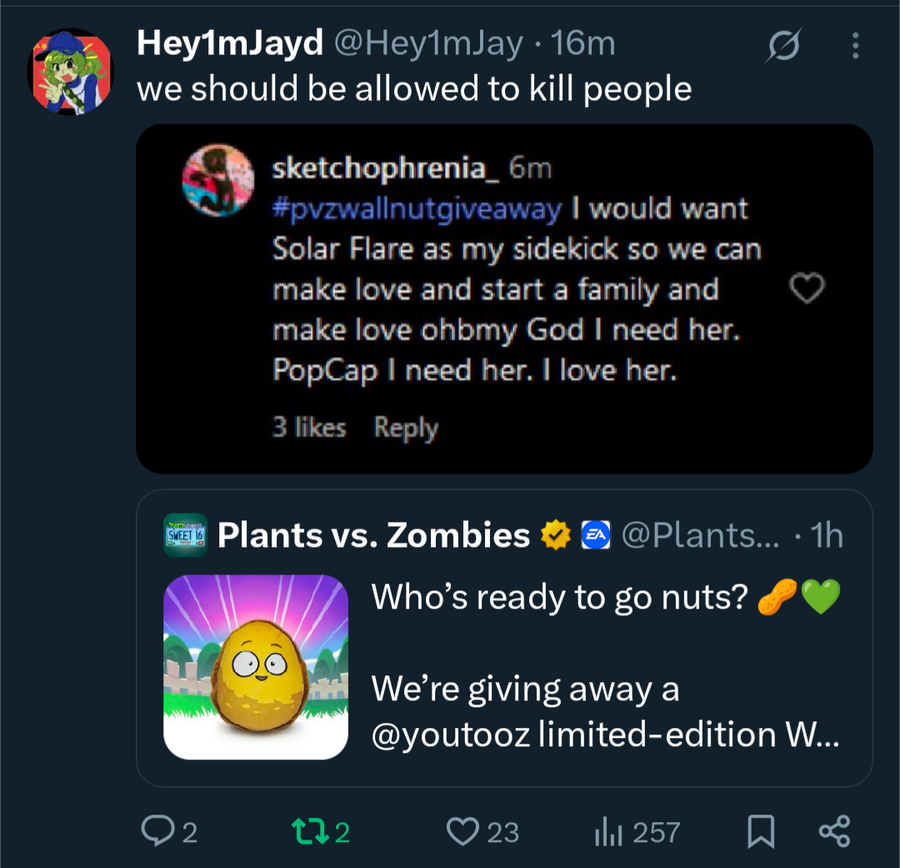The image size is (900, 868).
Task: Click Reply under the sketchophrenia_ comment
Action: click(x=406, y=427)
